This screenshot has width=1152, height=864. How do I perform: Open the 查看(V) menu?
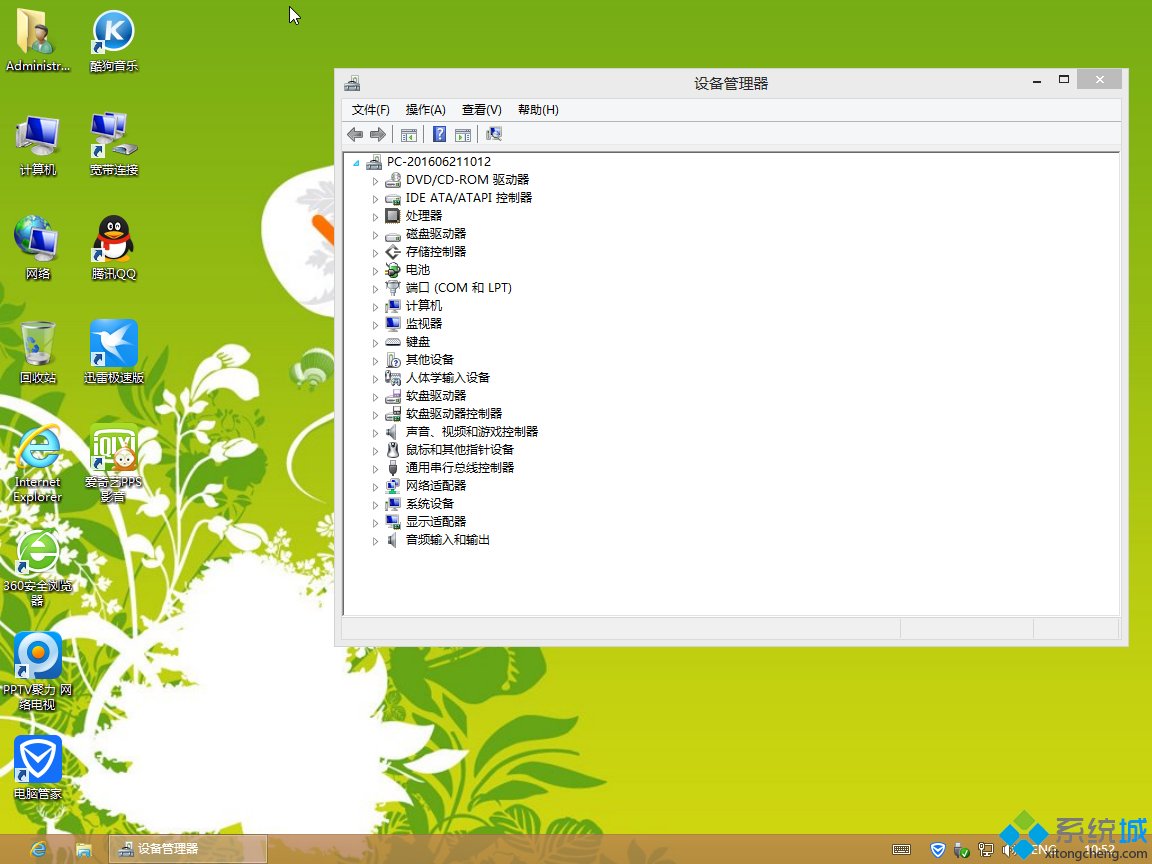pos(480,110)
